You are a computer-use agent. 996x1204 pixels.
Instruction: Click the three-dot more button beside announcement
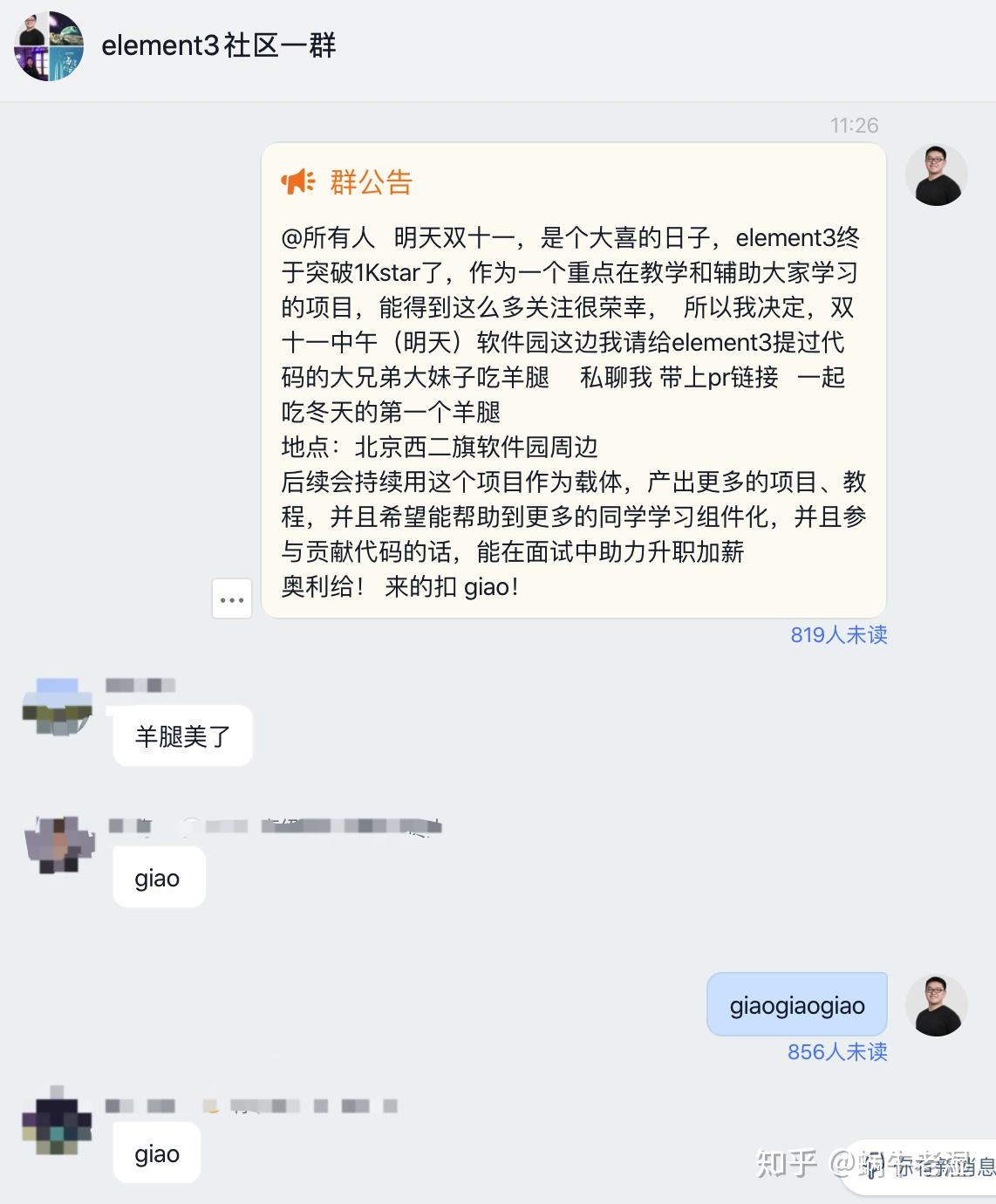[x=232, y=599]
